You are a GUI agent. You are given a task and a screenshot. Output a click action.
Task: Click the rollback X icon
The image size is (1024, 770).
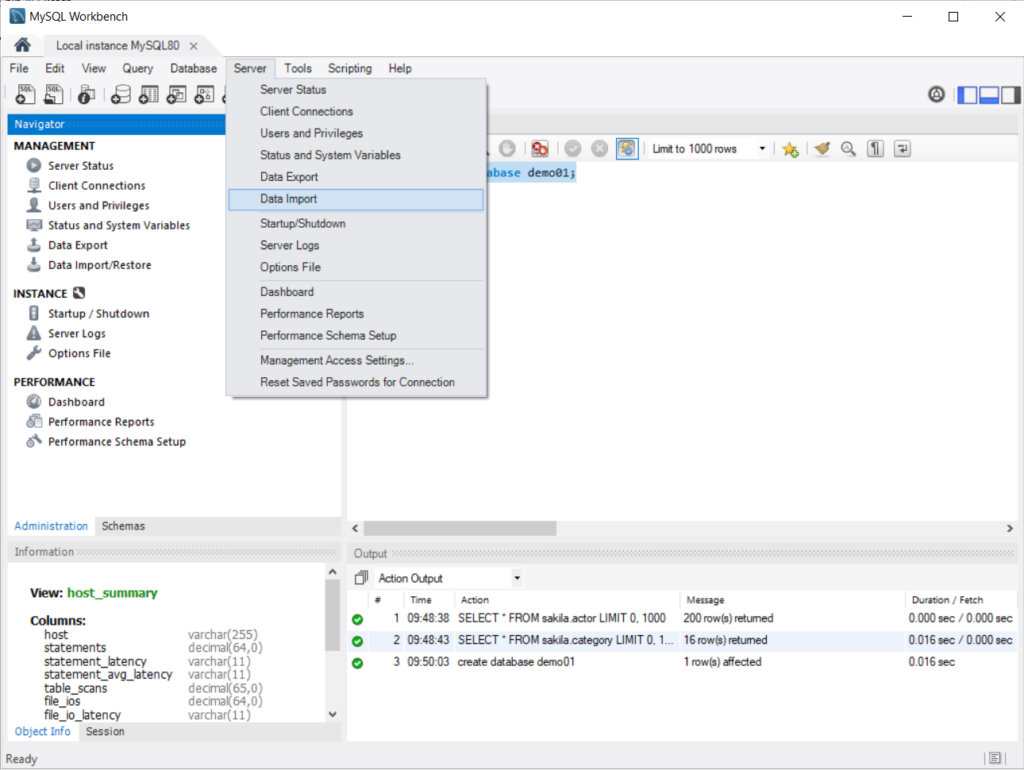pyautogui.click(x=600, y=149)
